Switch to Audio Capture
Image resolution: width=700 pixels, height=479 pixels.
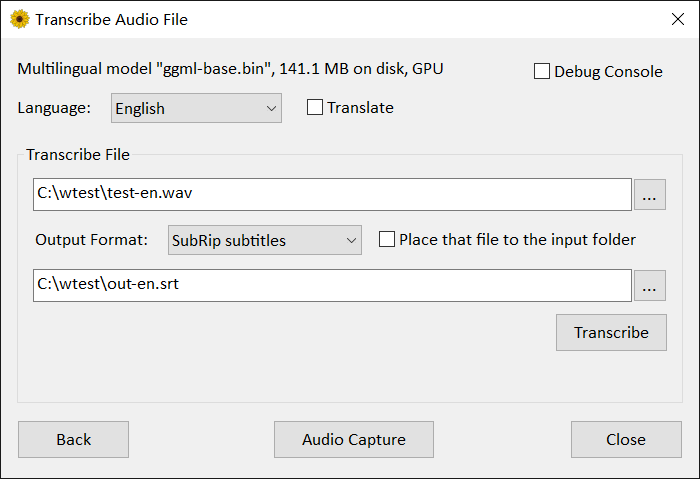tap(354, 439)
